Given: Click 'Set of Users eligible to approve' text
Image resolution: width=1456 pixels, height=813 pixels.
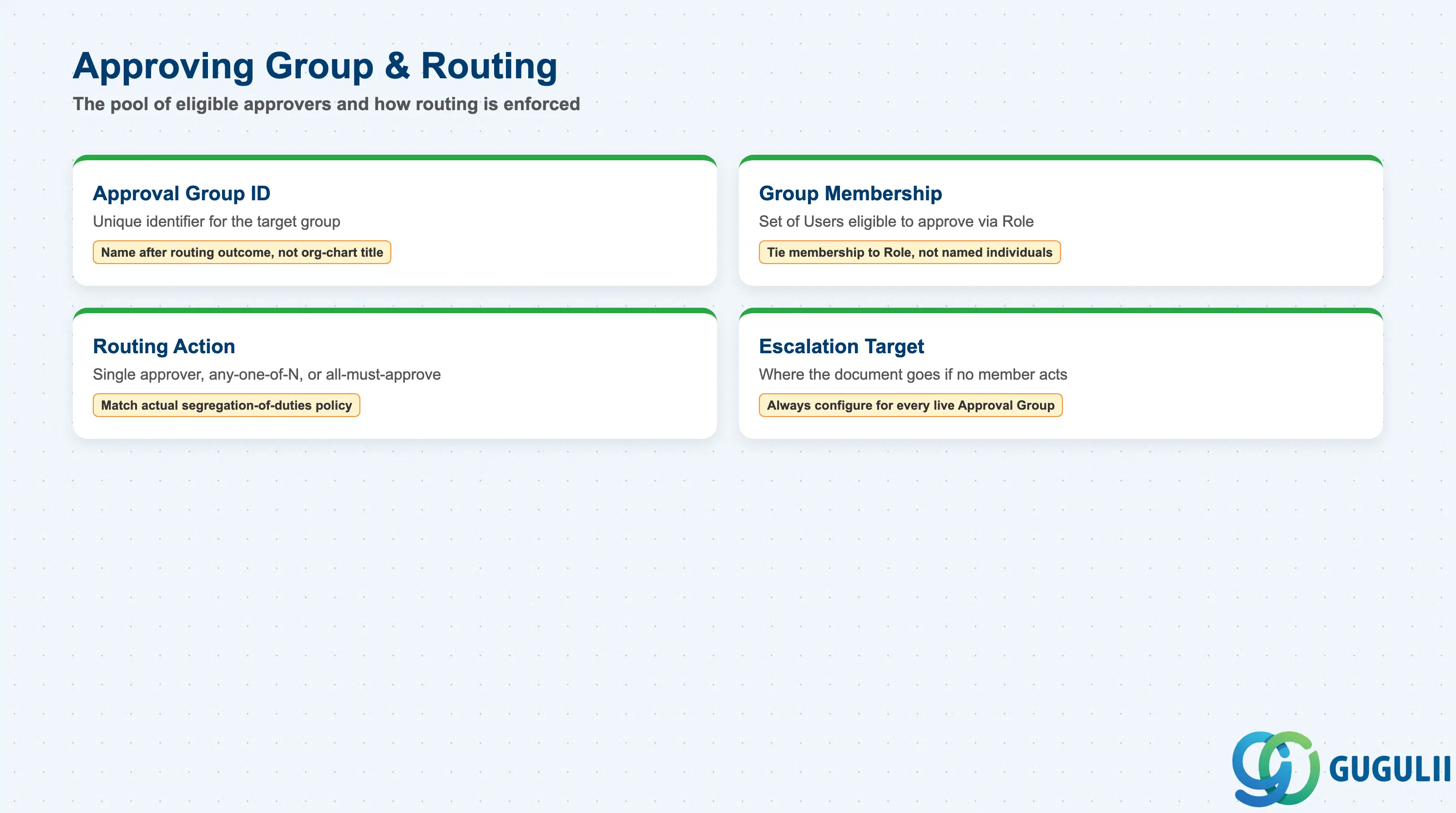Looking at the screenshot, I should [x=896, y=222].
